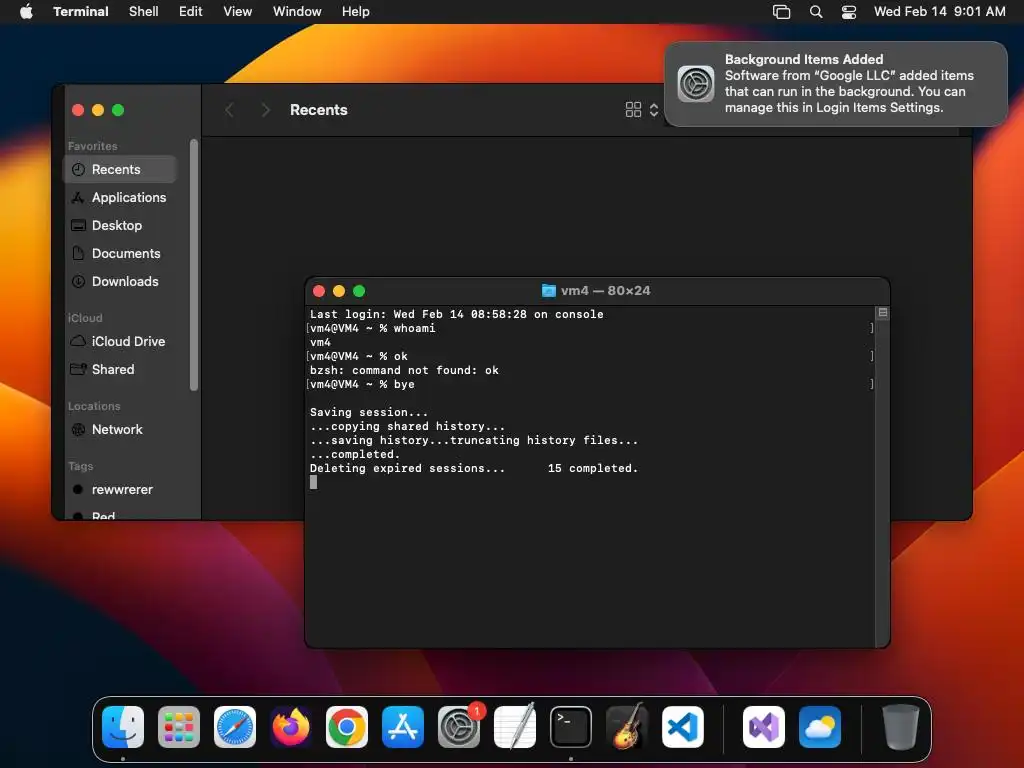Viewport: 1024px width, 768px height.
Task: Close the Finder window
Action: [78, 110]
